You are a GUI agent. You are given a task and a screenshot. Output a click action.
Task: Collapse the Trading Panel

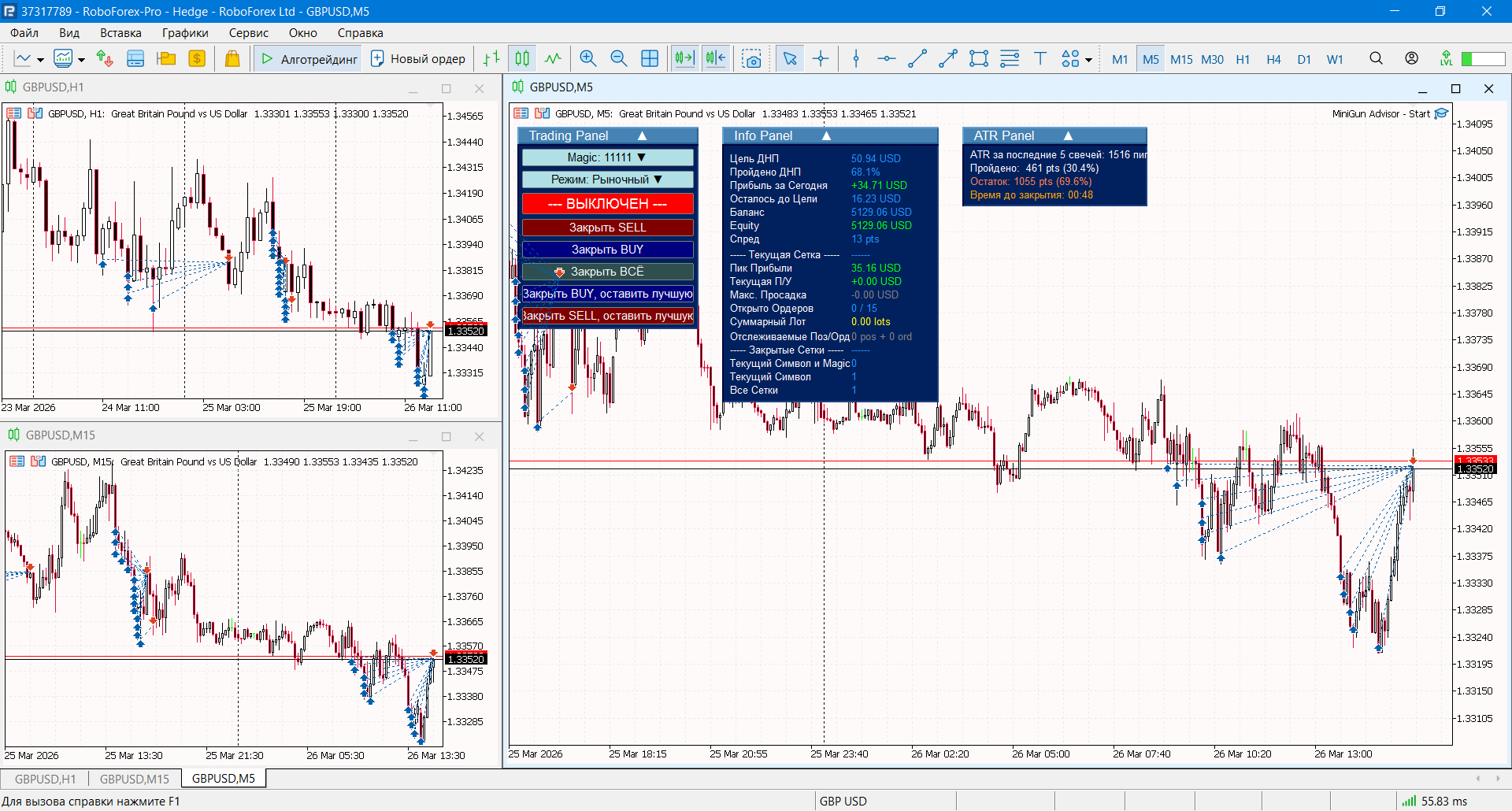click(642, 135)
